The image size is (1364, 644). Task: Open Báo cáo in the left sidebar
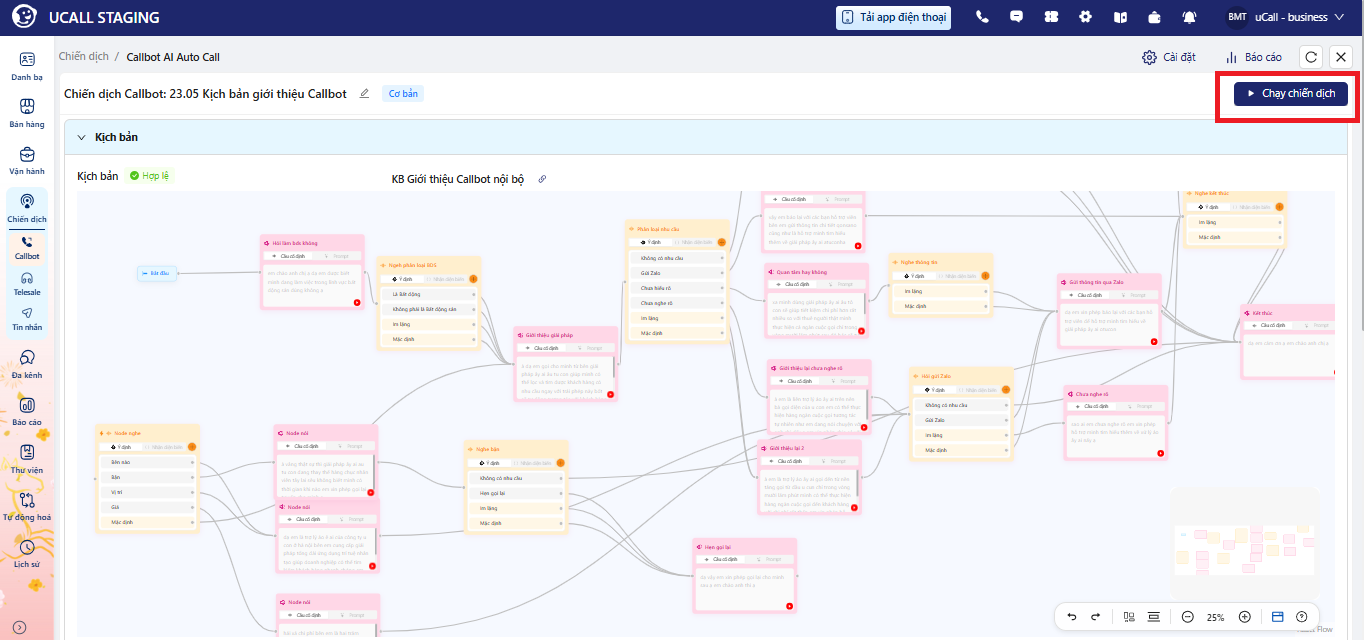pyautogui.click(x=27, y=411)
